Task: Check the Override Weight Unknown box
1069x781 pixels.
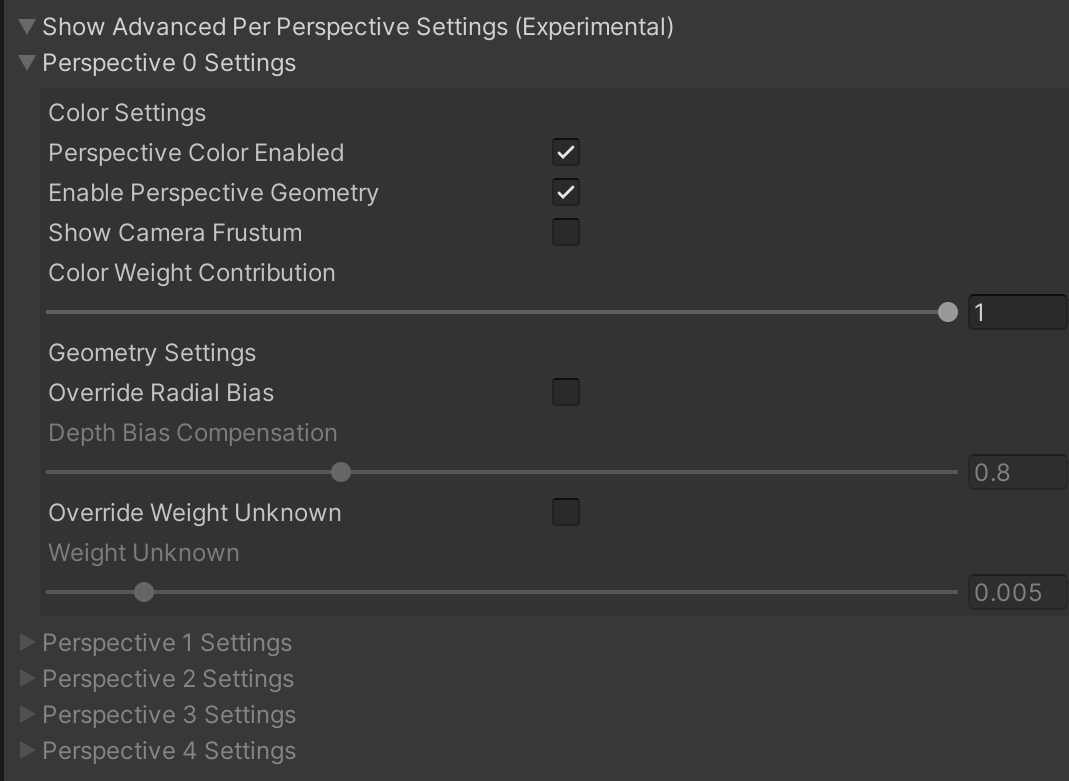Action: [566, 513]
